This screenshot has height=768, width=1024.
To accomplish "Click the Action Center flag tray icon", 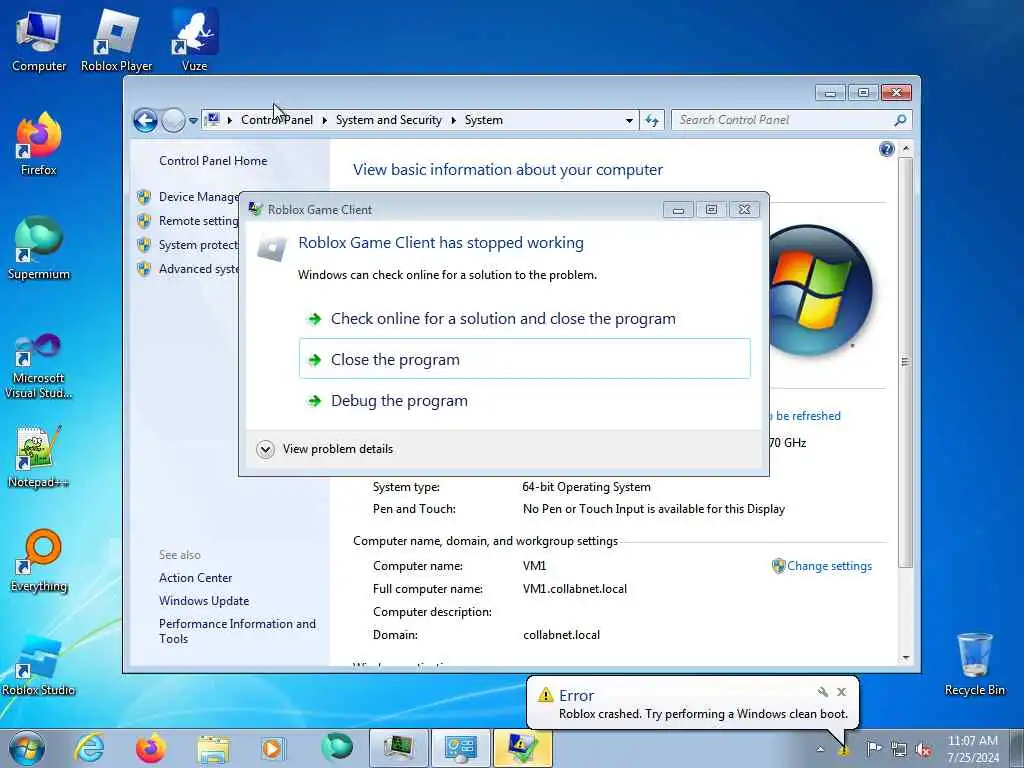I will pos(874,748).
